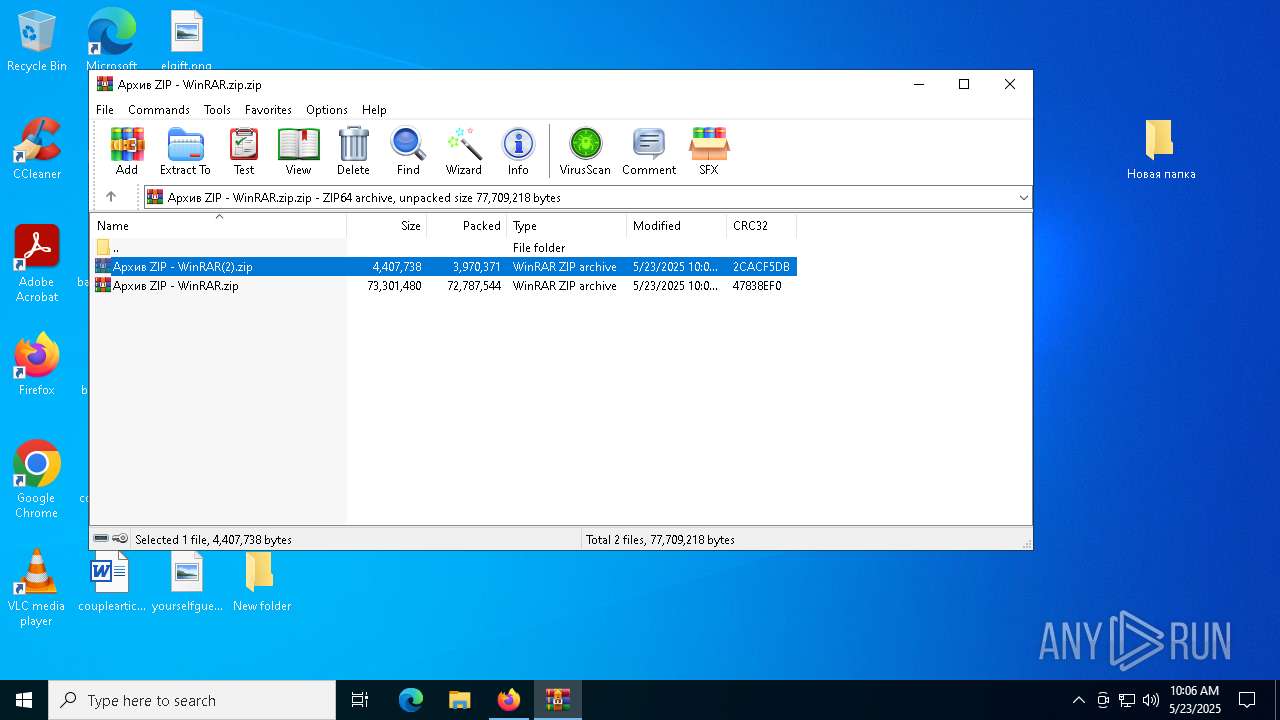
Task: Open Google Chrome desktop shortcut
Action: click(x=37, y=480)
